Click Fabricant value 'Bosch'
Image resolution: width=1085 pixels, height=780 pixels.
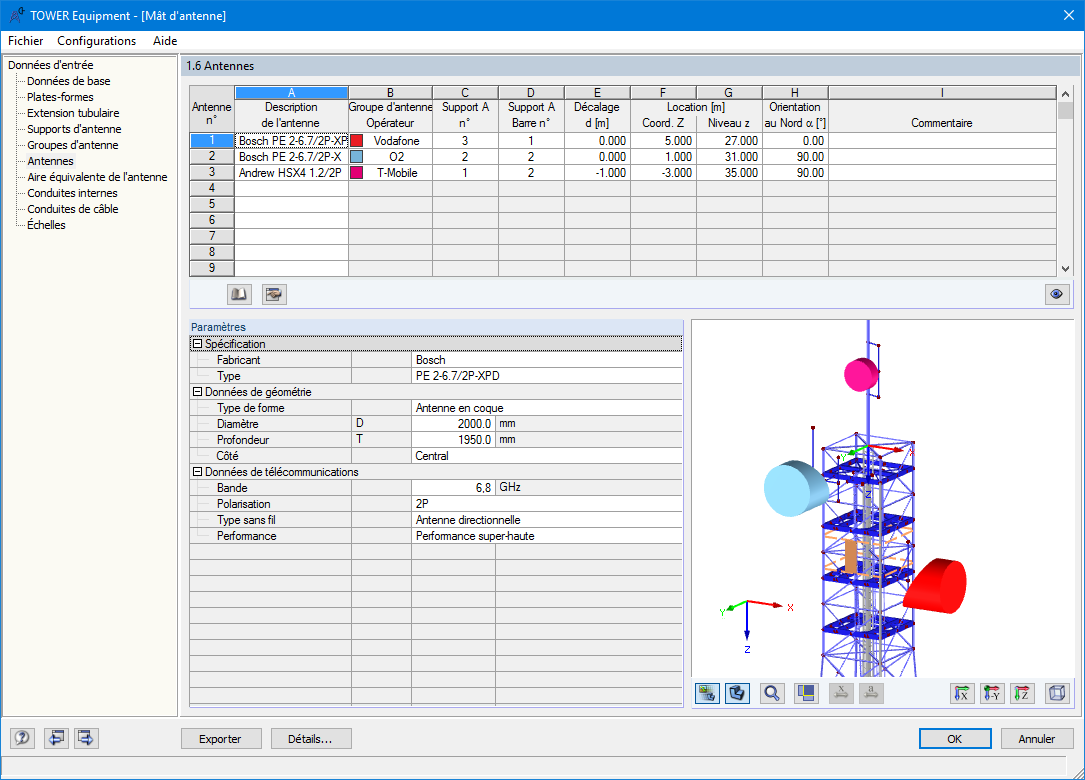pyautogui.click(x=547, y=360)
